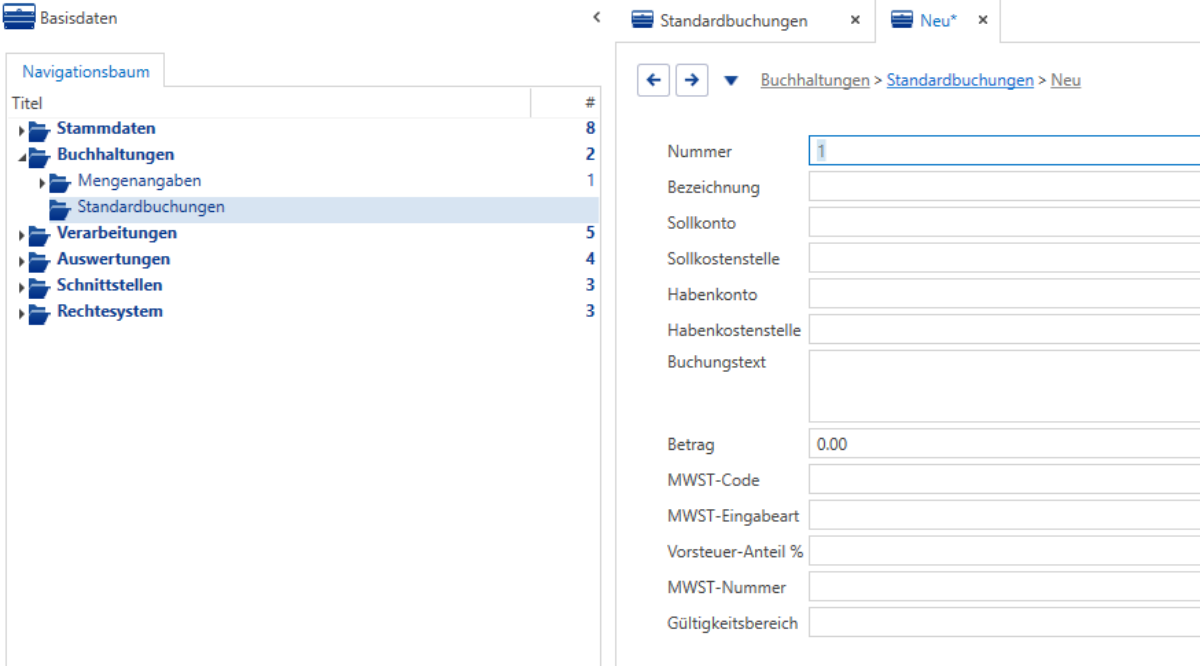Image resolution: width=1200 pixels, height=666 pixels.
Task: Click the forward arrow navigation button
Action: coord(692,80)
